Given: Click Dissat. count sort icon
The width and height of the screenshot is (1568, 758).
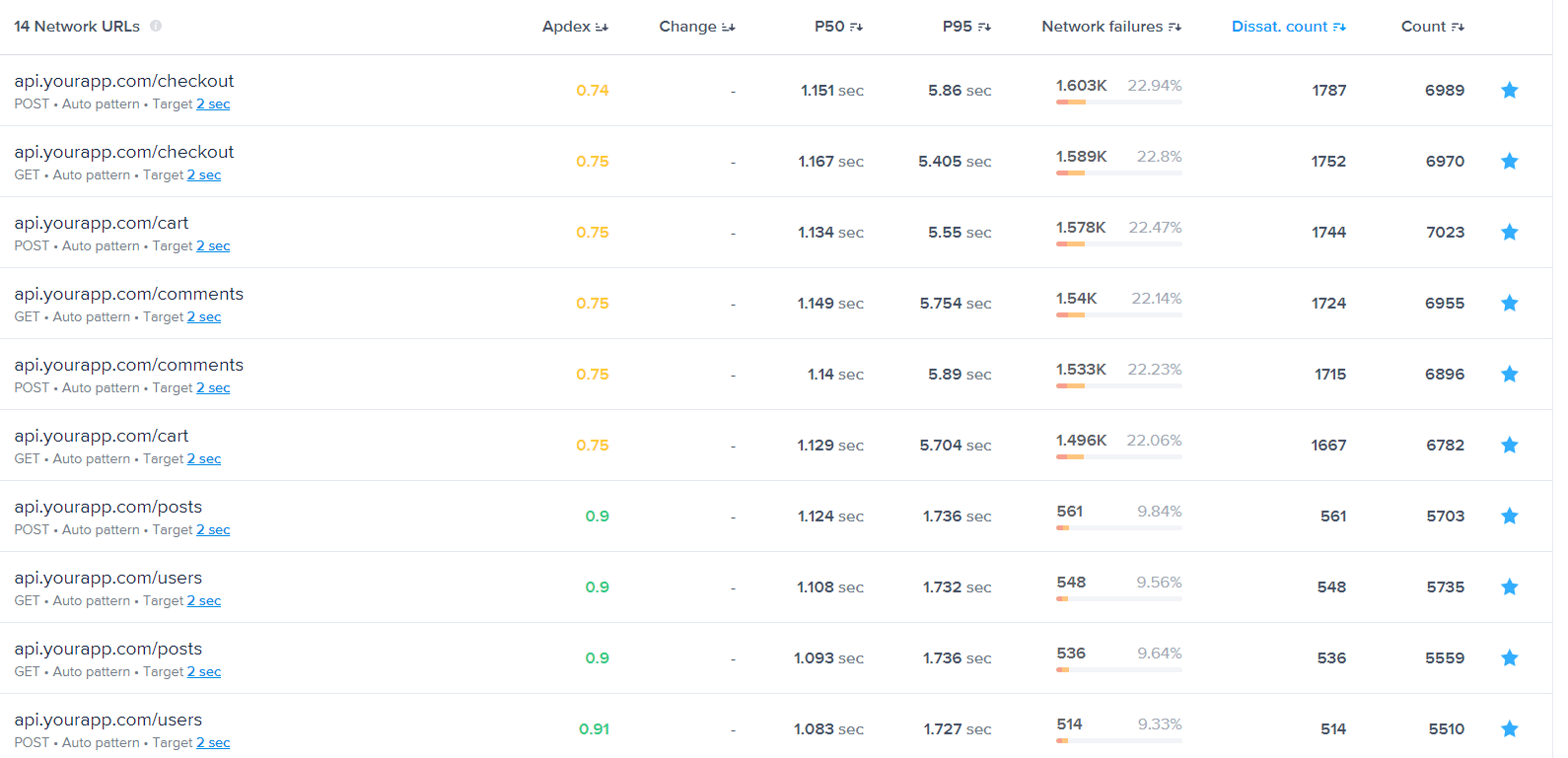Looking at the screenshot, I should [1339, 27].
